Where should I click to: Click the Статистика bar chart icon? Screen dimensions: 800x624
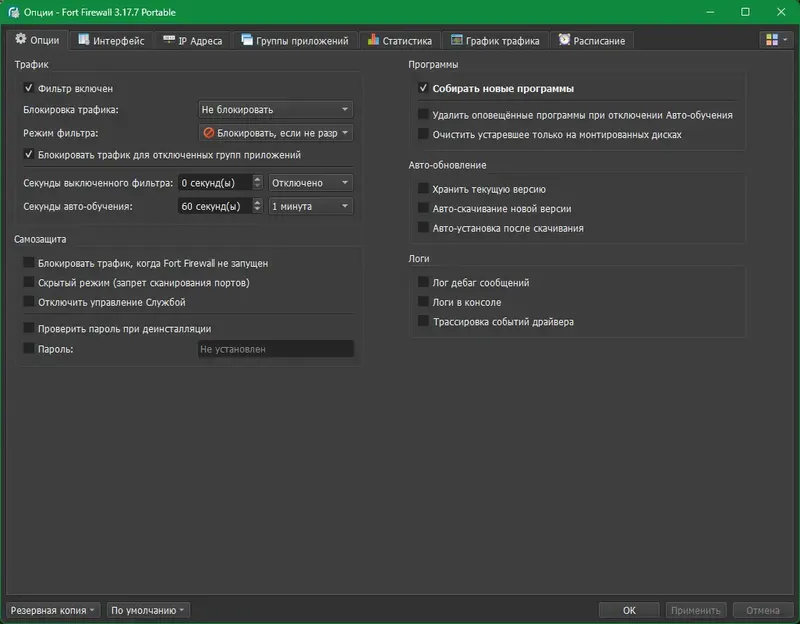coord(373,39)
